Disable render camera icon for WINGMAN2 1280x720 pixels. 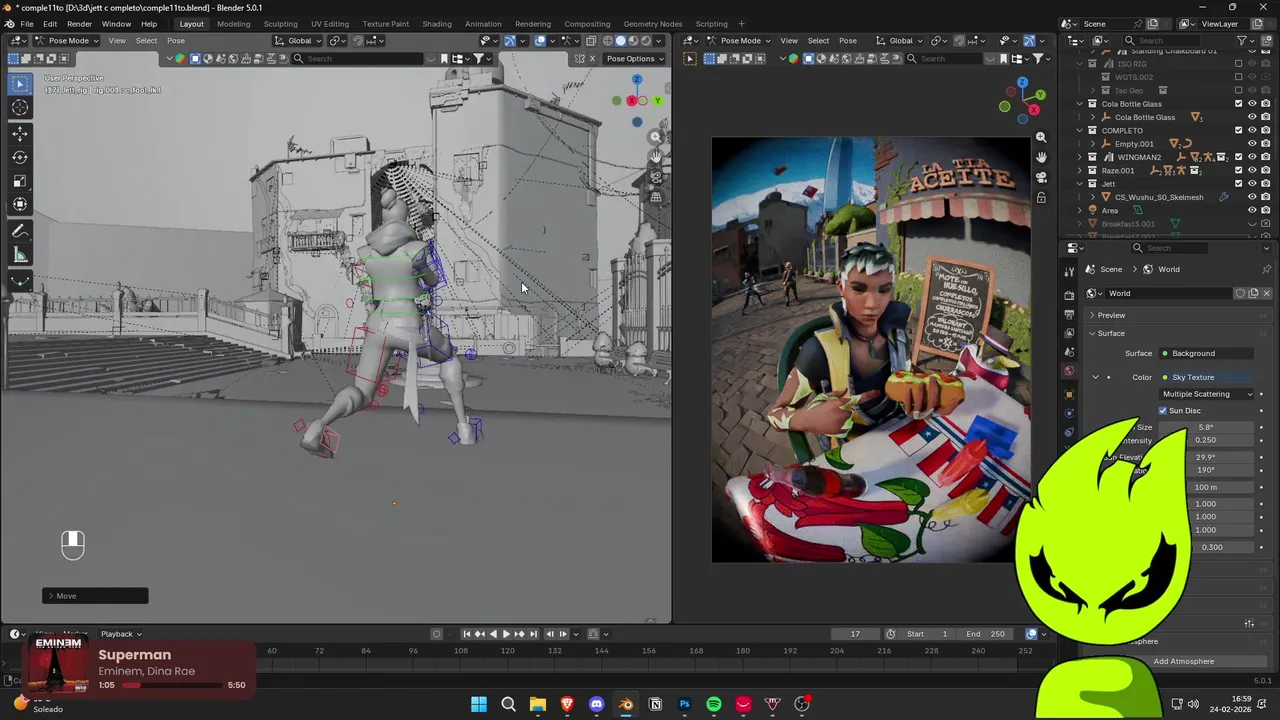pyautogui.click(x=1265, y=157)
